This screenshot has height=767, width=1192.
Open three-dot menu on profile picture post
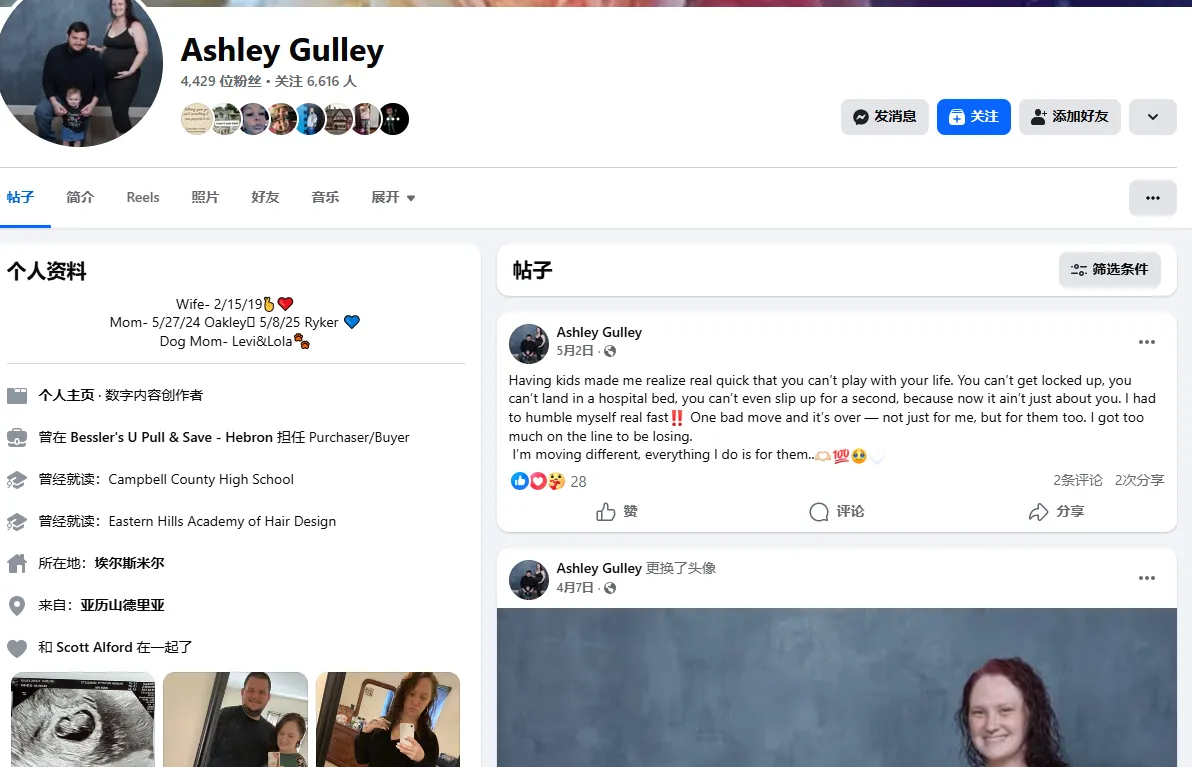pyautogui.click(x=1146, y=578)
